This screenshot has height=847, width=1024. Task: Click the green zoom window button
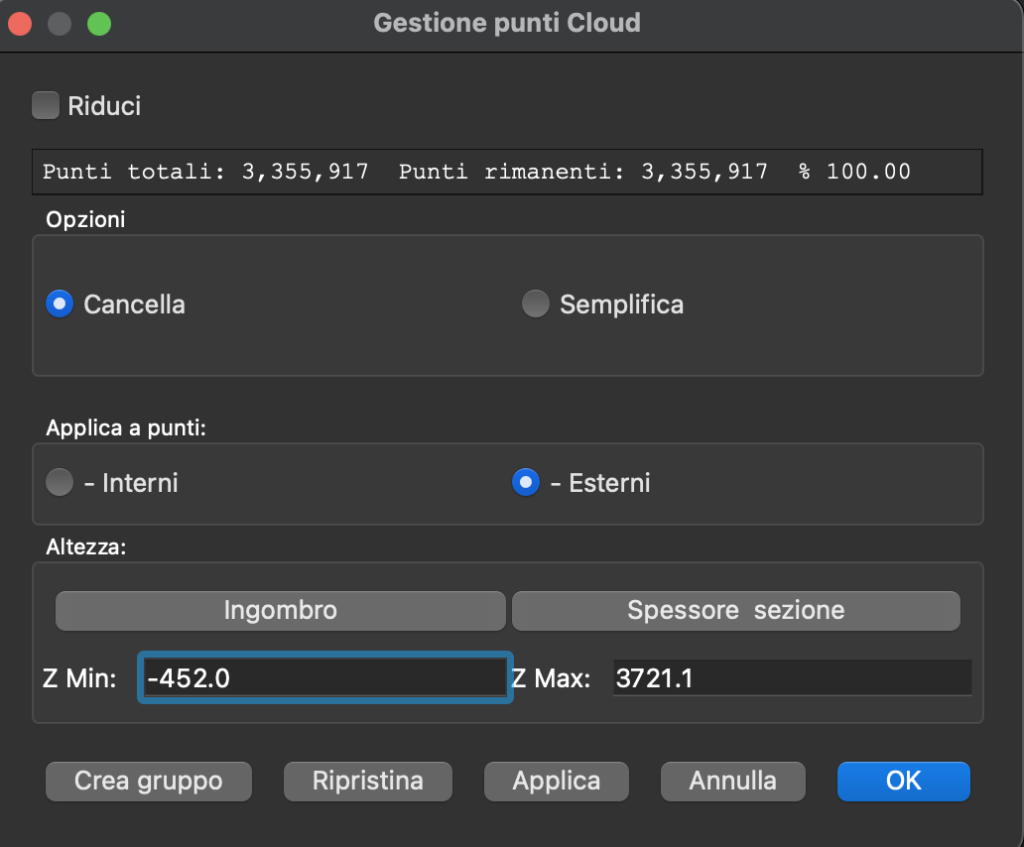click(x=99, y=23)
